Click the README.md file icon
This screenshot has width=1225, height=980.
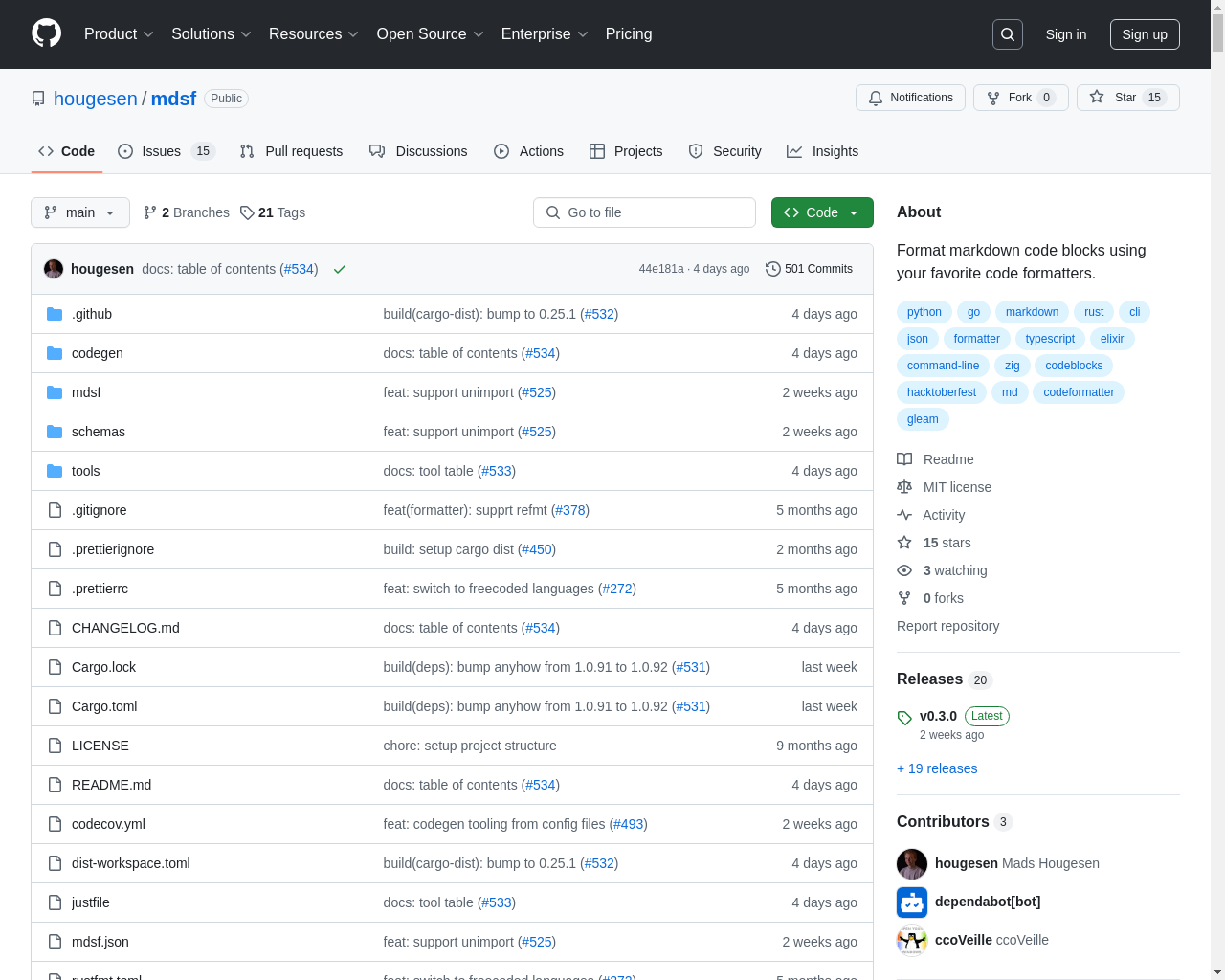pyautogui.click(x=55, y=785)
